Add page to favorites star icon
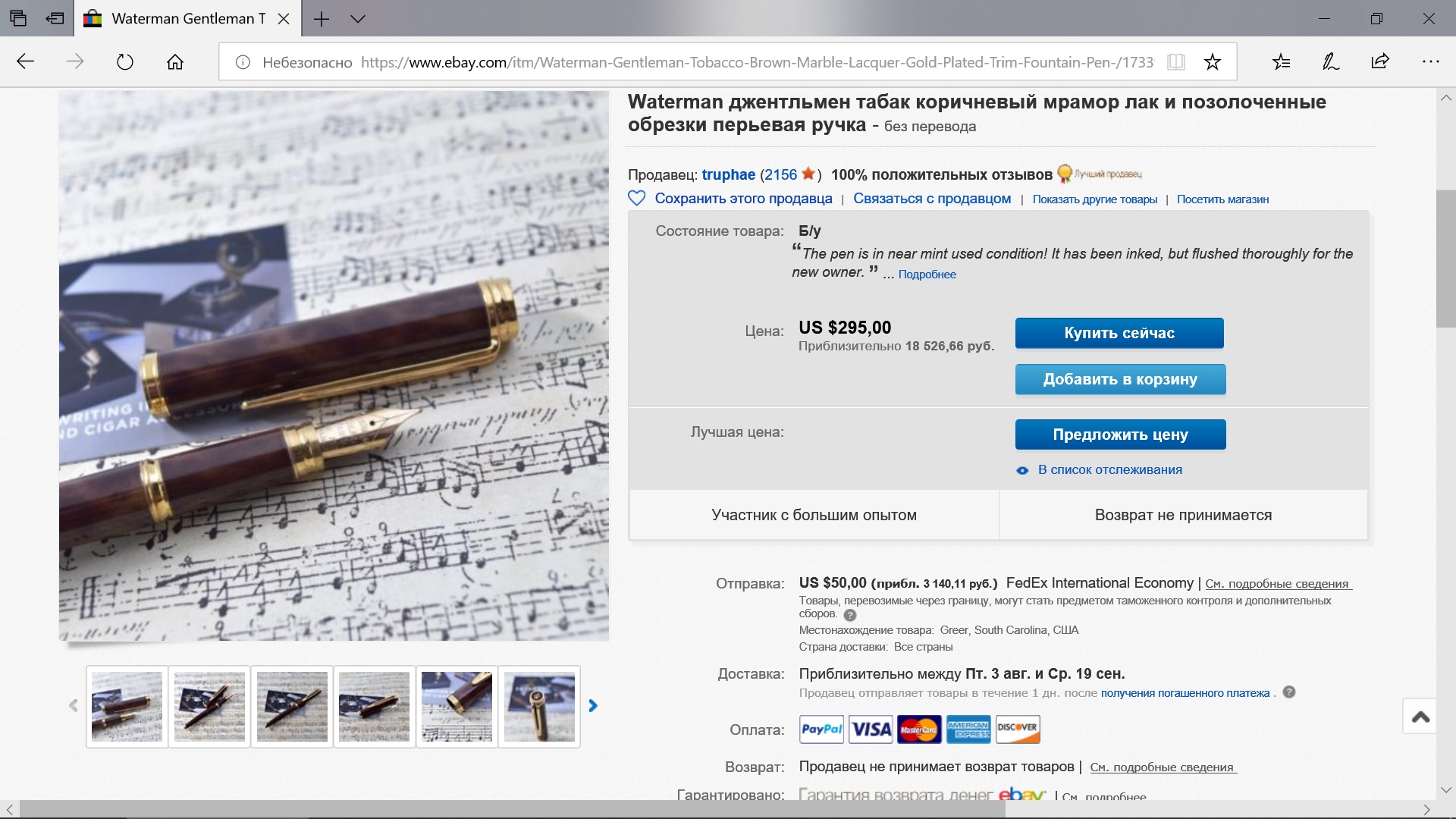This screenshot has height=819, width=1456. click(x=1213, y=62)
